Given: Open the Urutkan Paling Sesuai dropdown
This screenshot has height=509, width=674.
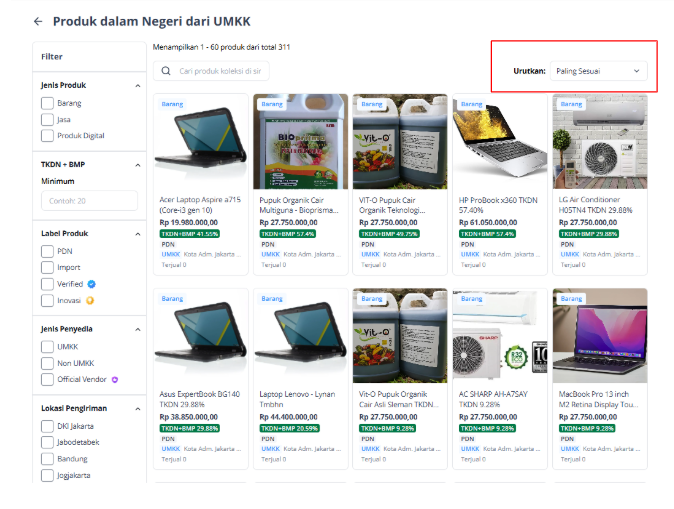Looking at the screenshot, I should click(598, 71).
